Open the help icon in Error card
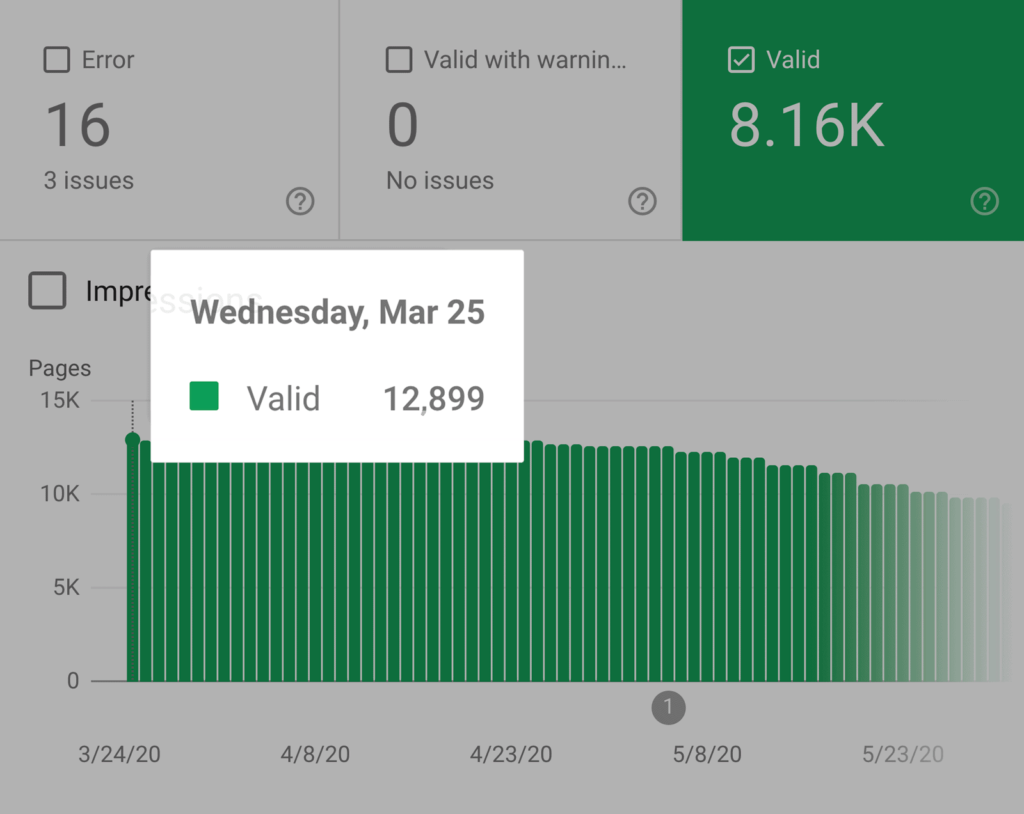 pyautogui.click(x=300, y=202)
